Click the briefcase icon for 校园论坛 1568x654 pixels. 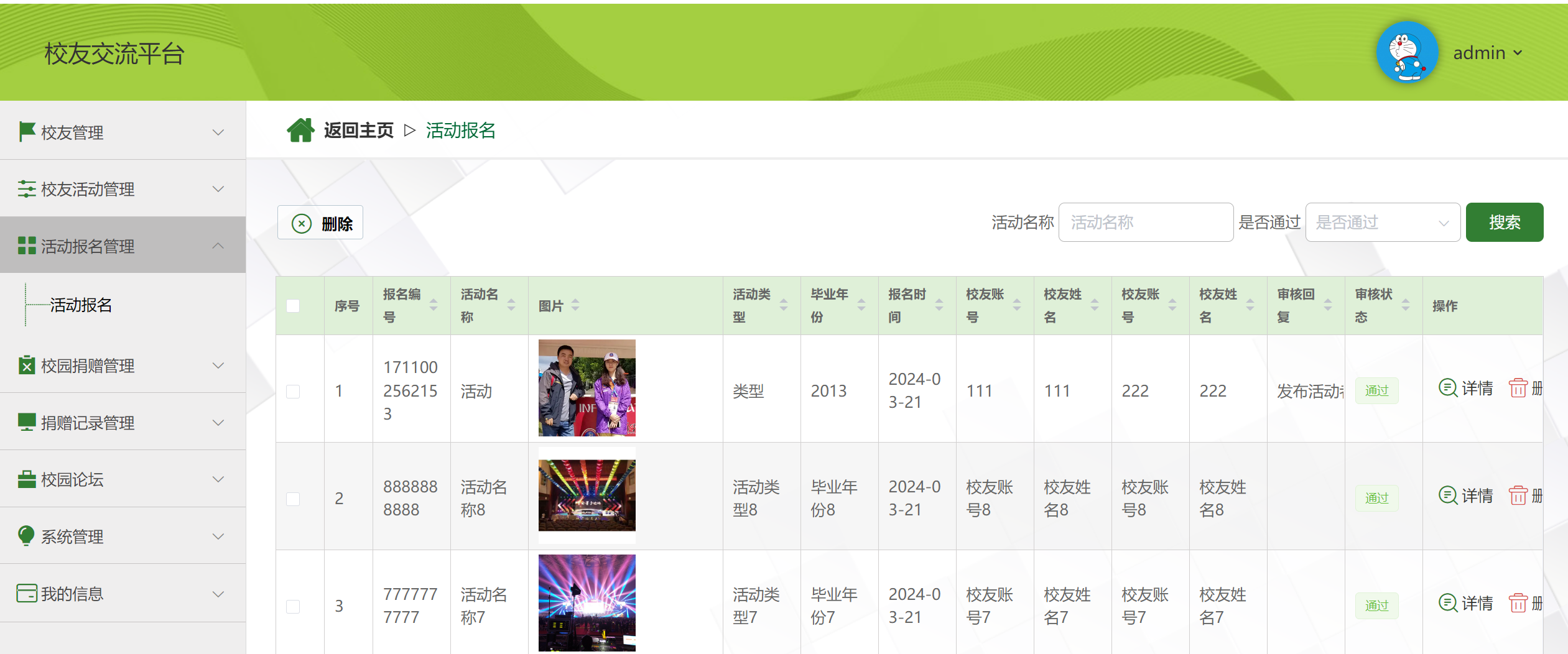27,479
